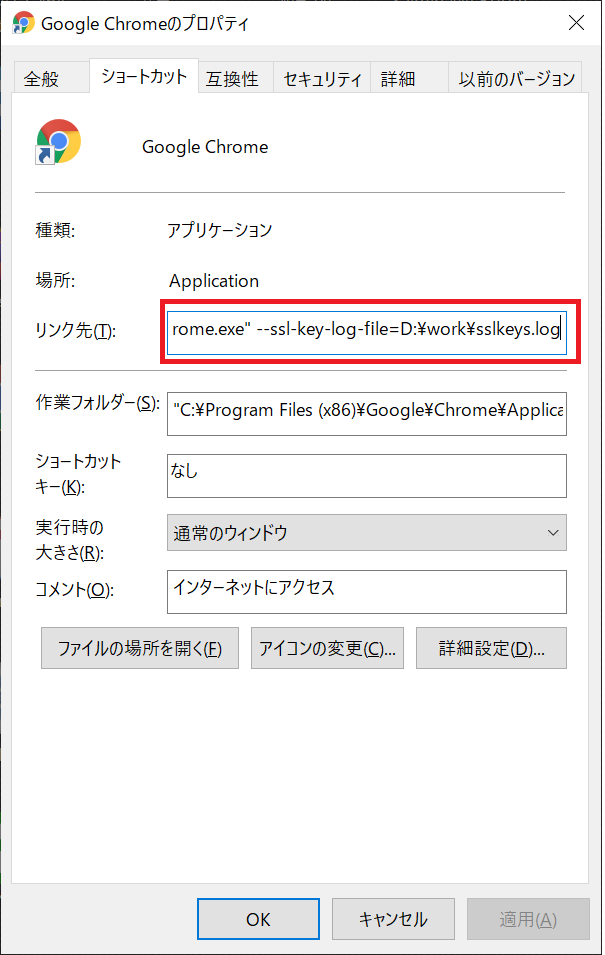Expand the 実行時の大きさ dropdown

point(367,532)
